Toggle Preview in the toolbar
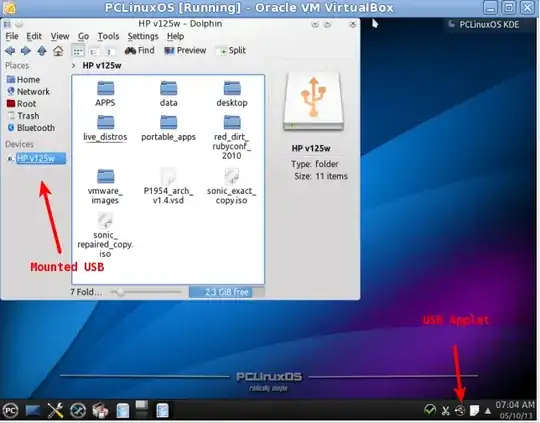The width and height of the screenshot is (540, 423). pyautogui.click(x=185, y=51)
